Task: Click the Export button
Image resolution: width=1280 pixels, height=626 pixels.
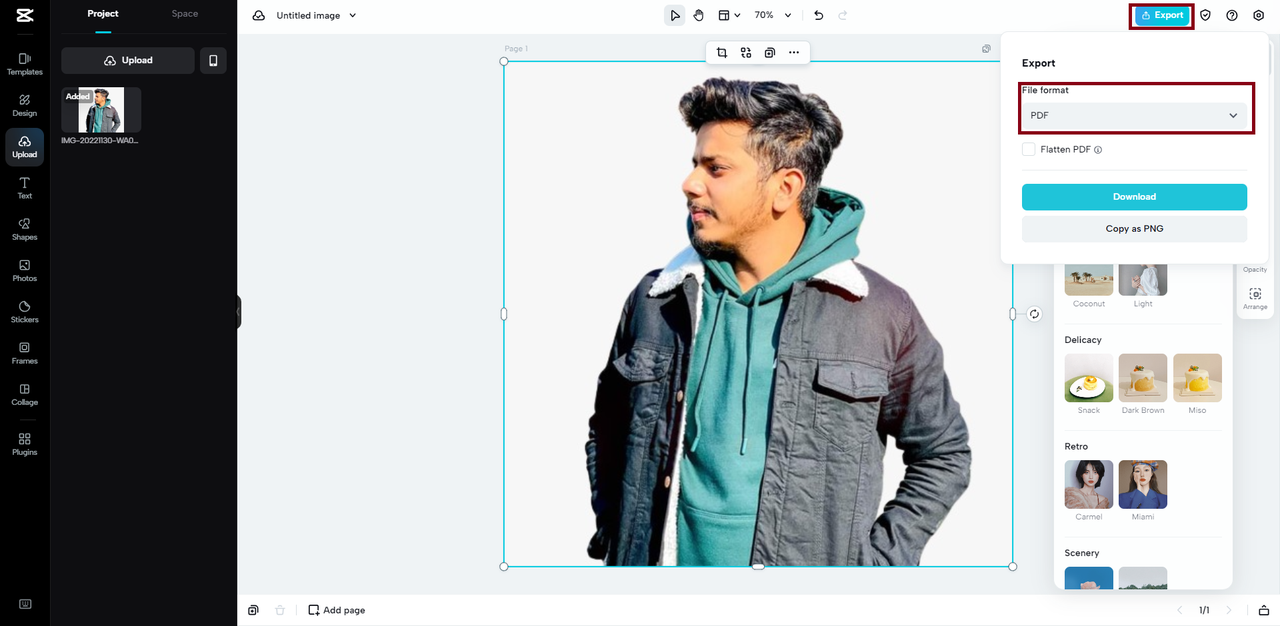Action: click(x=1161, y=15)
